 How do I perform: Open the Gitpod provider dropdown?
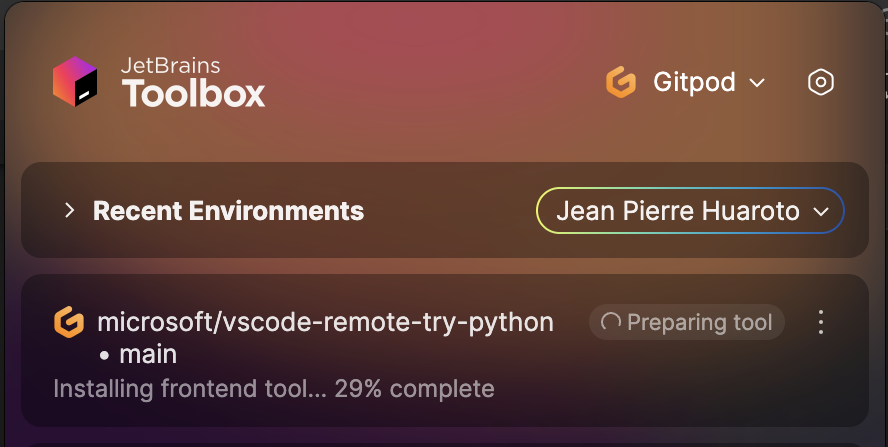click(x=686, y=83)
